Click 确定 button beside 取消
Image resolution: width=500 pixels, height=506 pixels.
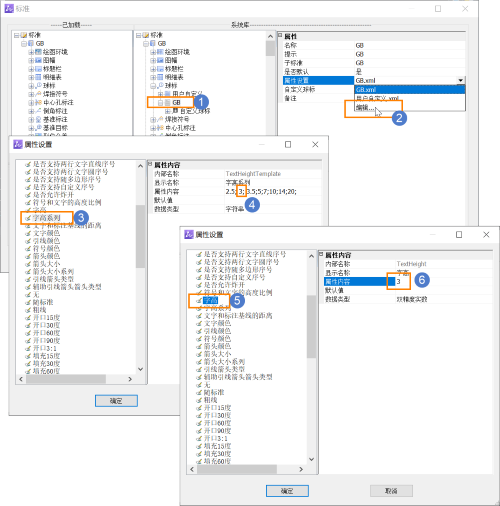tap(287, 491)
